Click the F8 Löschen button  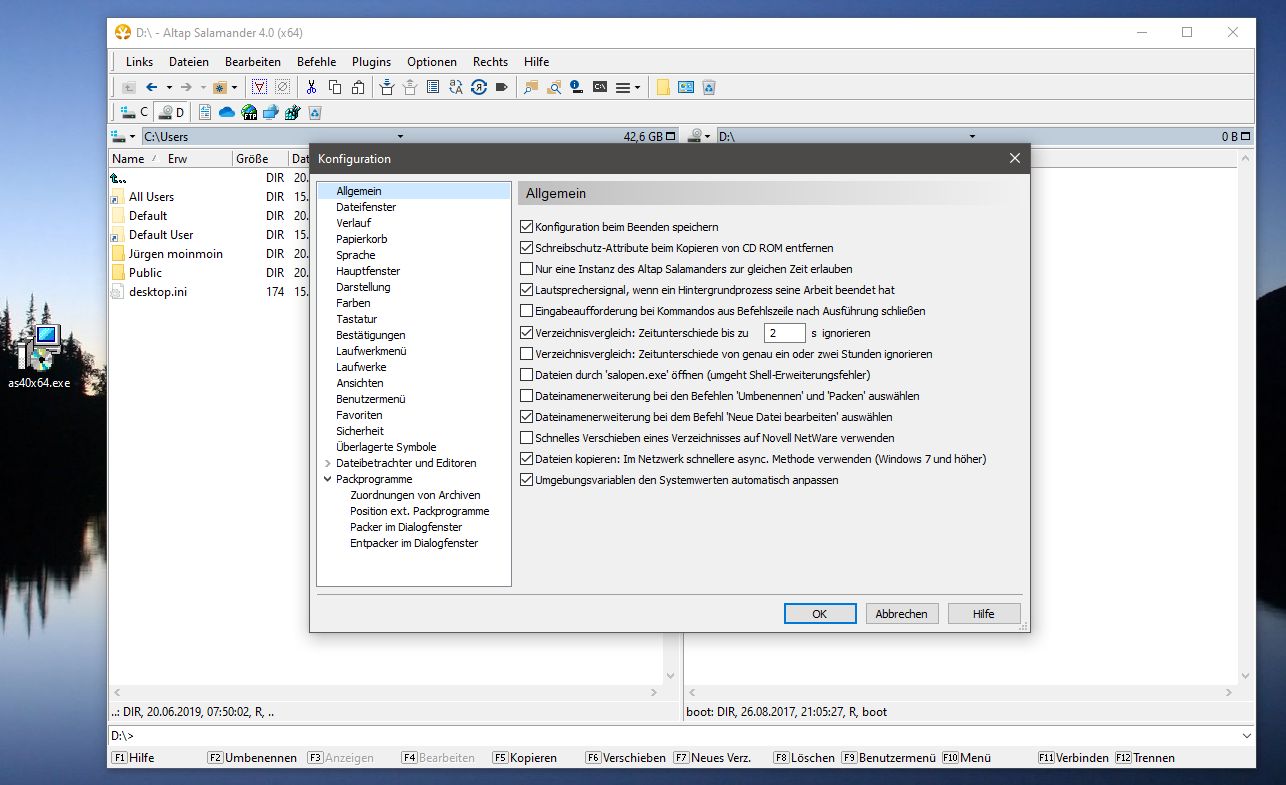[x=804, y=758]
